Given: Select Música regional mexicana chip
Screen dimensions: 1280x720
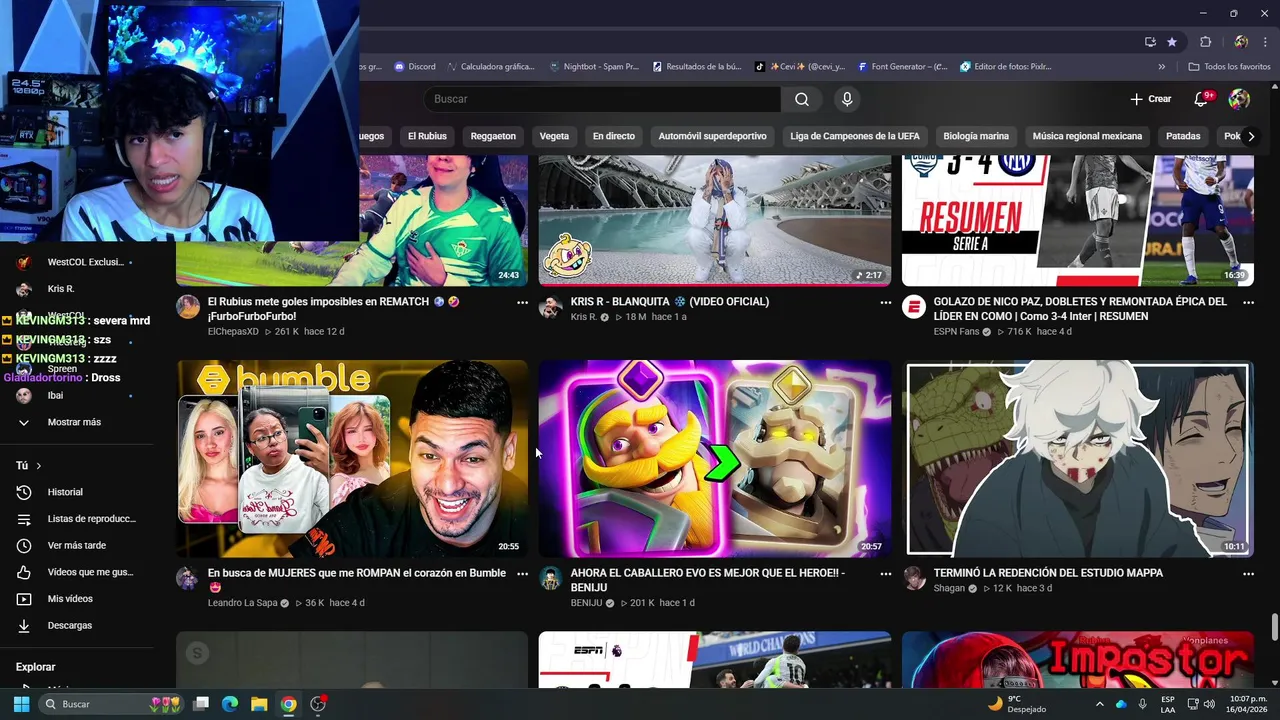Looking at the screenshot, I should [1087, 136].
